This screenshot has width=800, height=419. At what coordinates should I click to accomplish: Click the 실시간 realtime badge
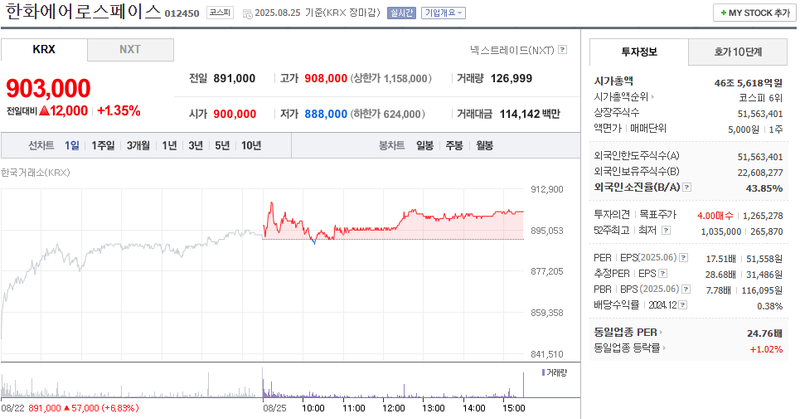click(402, 13)
